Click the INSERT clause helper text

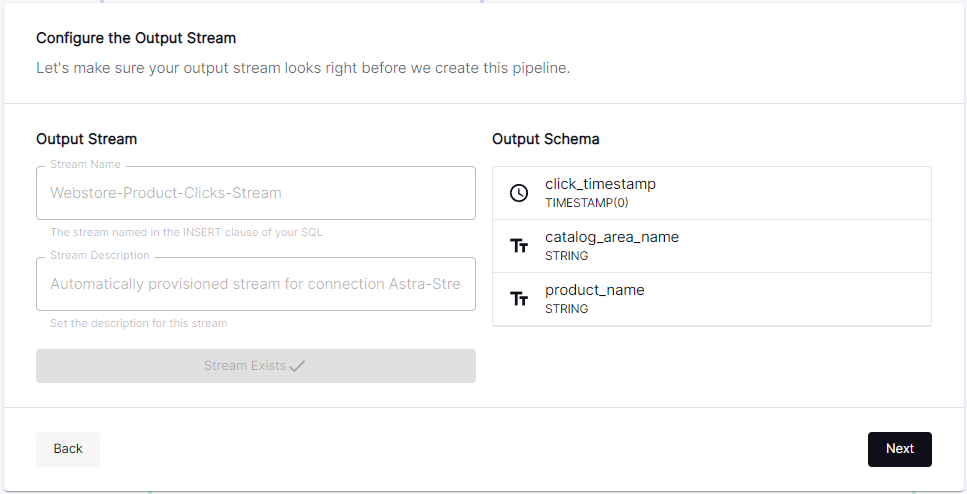(186, 232)
